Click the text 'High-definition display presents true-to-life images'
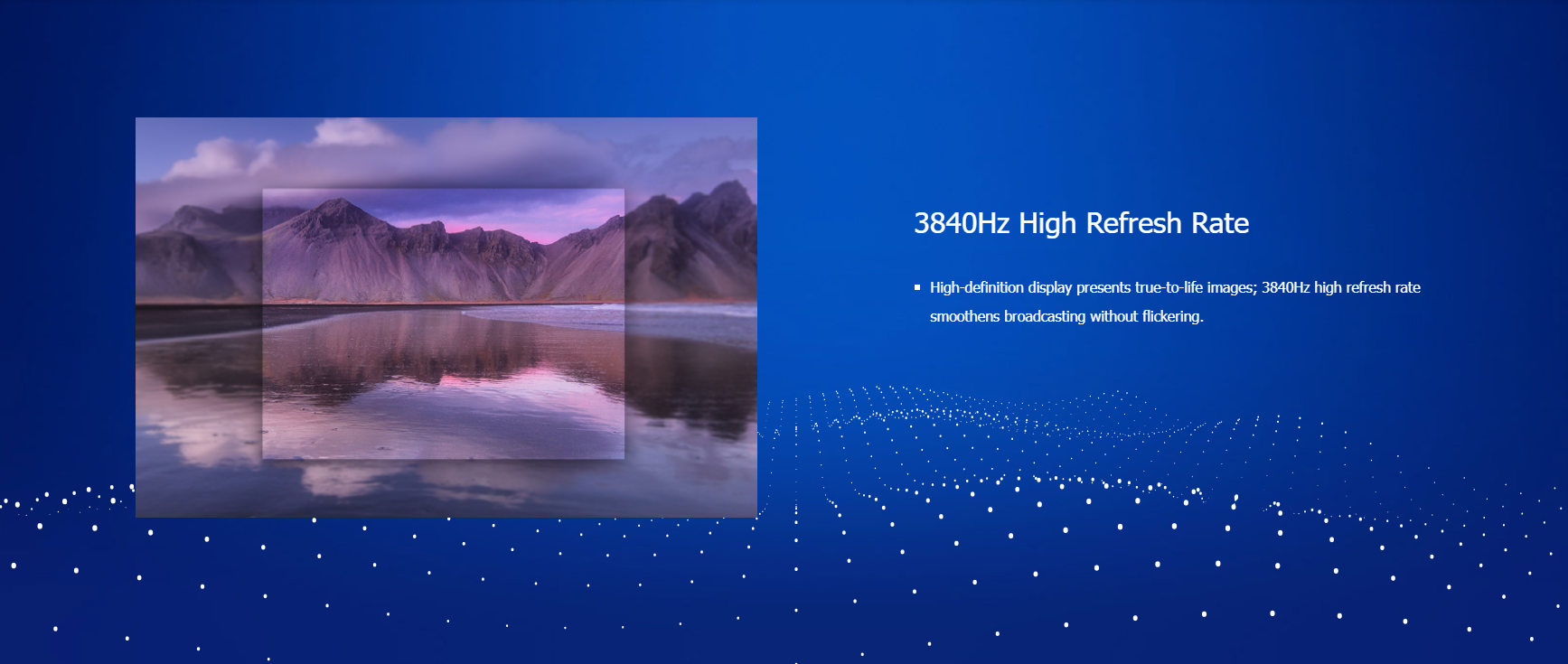Viewport: 1568px width, 664px height. click(1093, 287)
